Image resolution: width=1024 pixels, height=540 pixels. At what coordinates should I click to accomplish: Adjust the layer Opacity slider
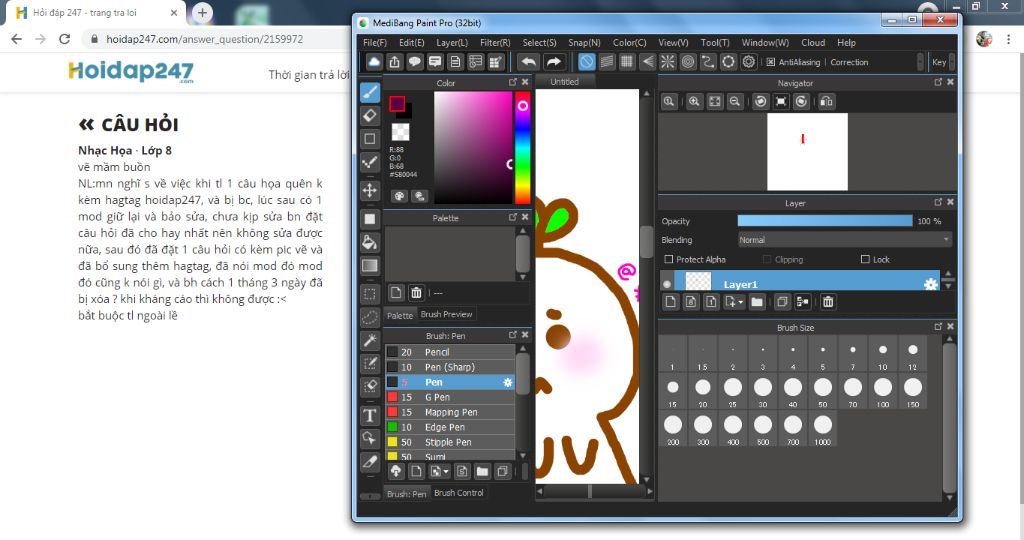coord(825,221)
